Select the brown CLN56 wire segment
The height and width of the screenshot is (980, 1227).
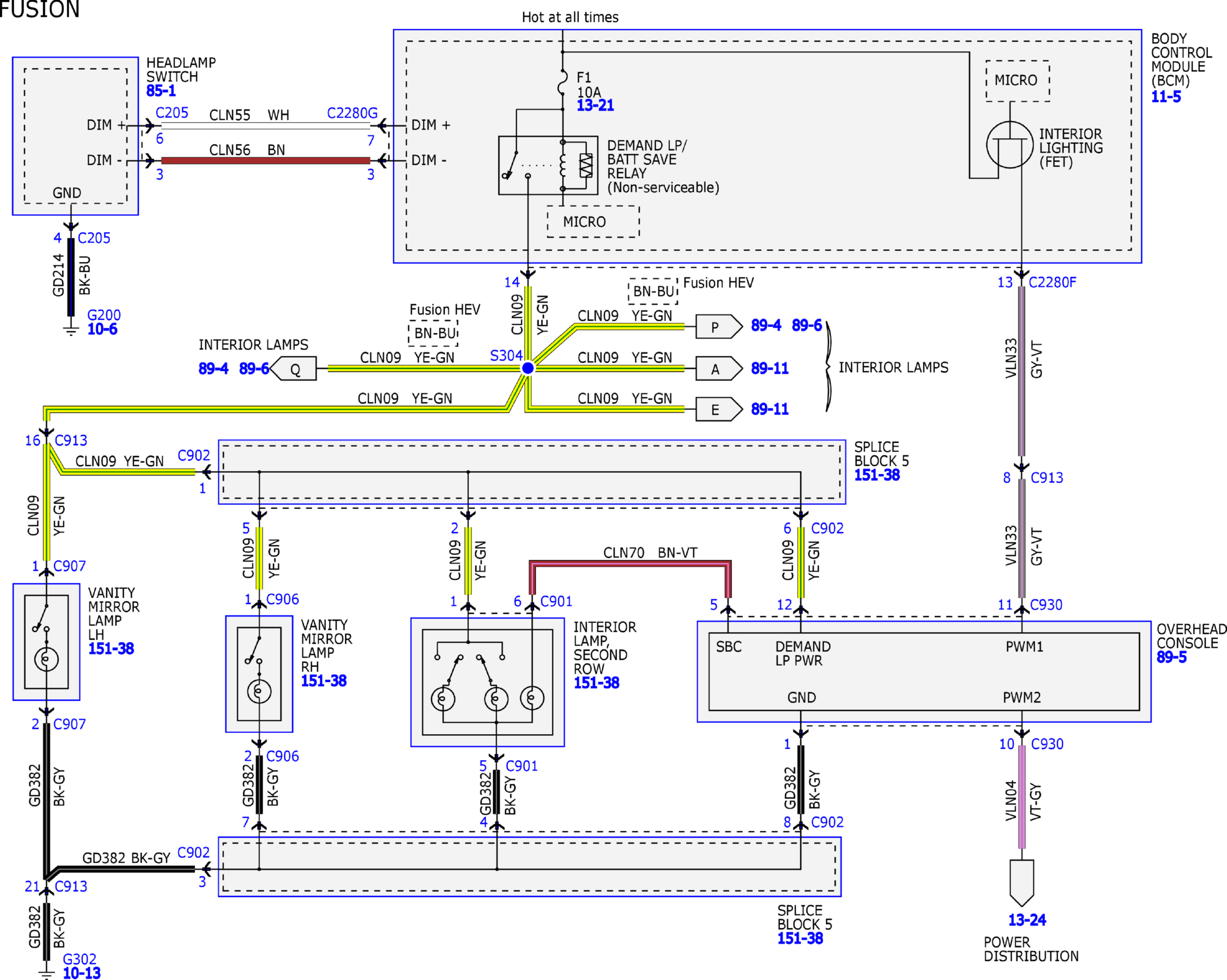coord(266,160)
